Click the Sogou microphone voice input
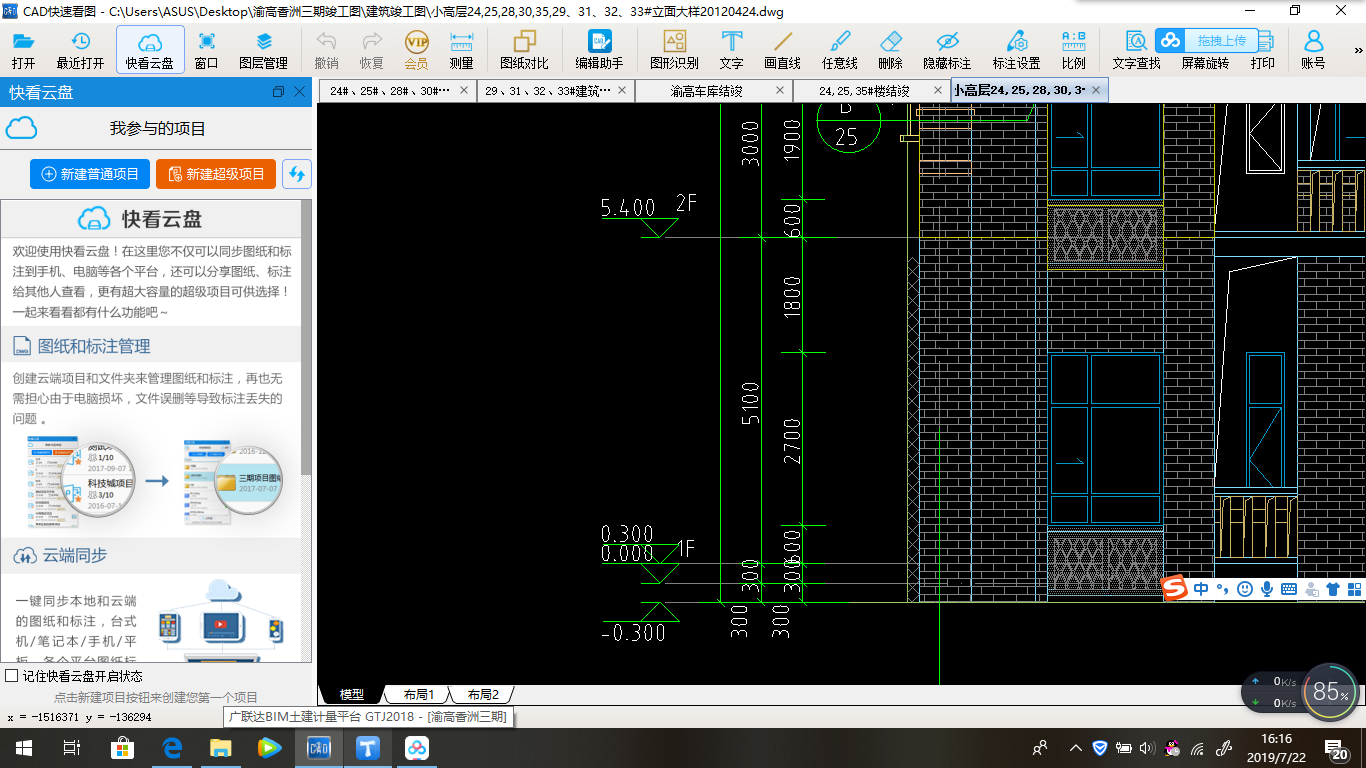1366x768 pixels. point(1266,589)
